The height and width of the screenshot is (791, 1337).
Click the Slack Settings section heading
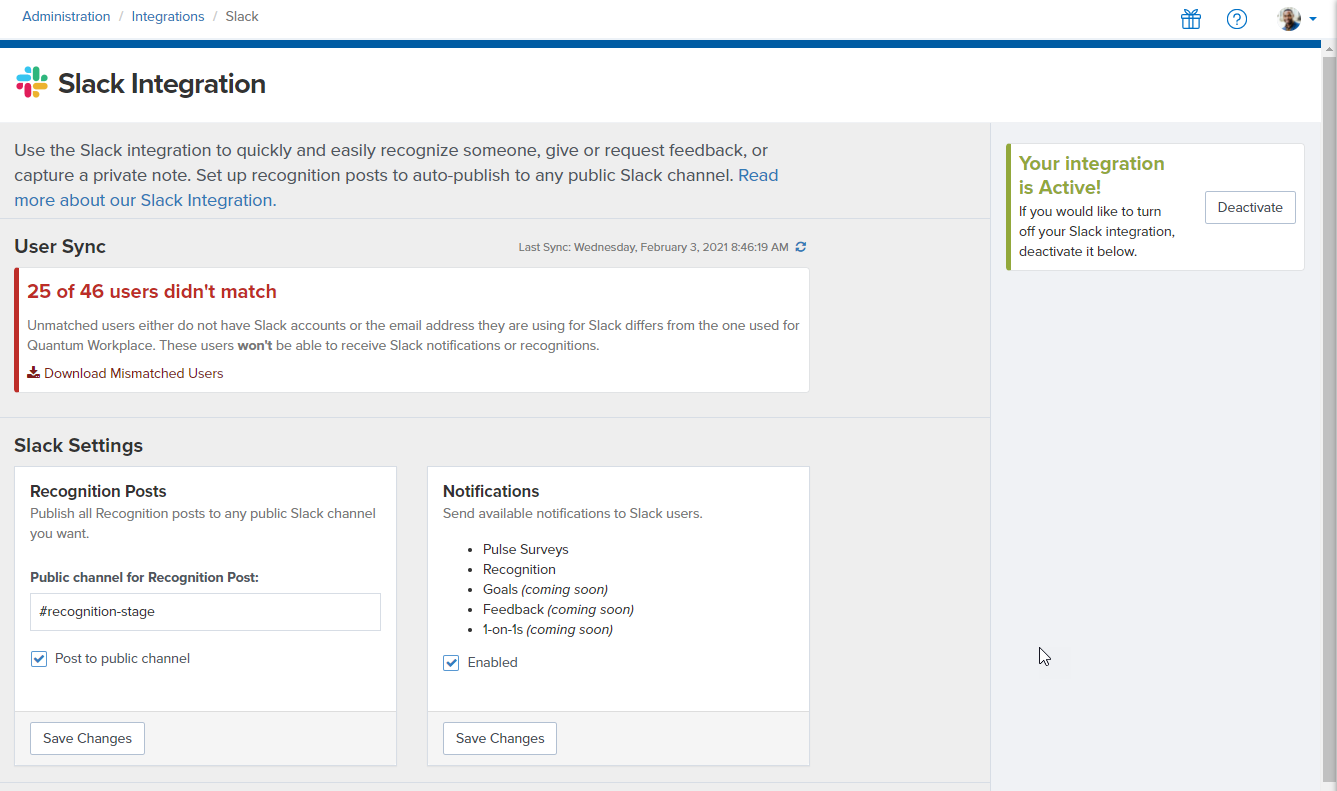click(79, 445)
